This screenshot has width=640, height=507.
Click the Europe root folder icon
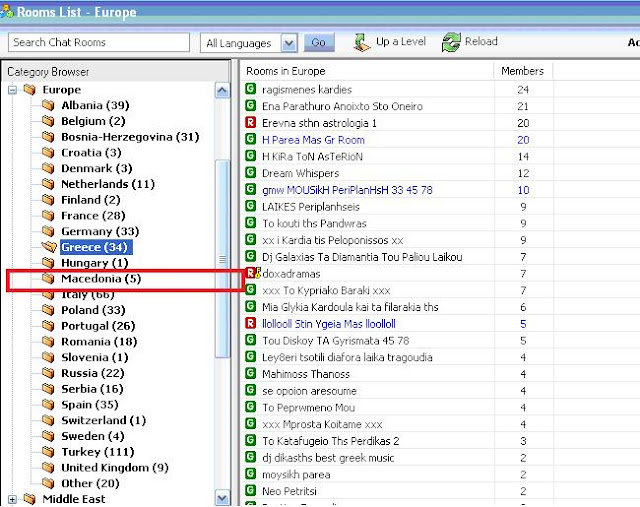[x=29, y=89]
